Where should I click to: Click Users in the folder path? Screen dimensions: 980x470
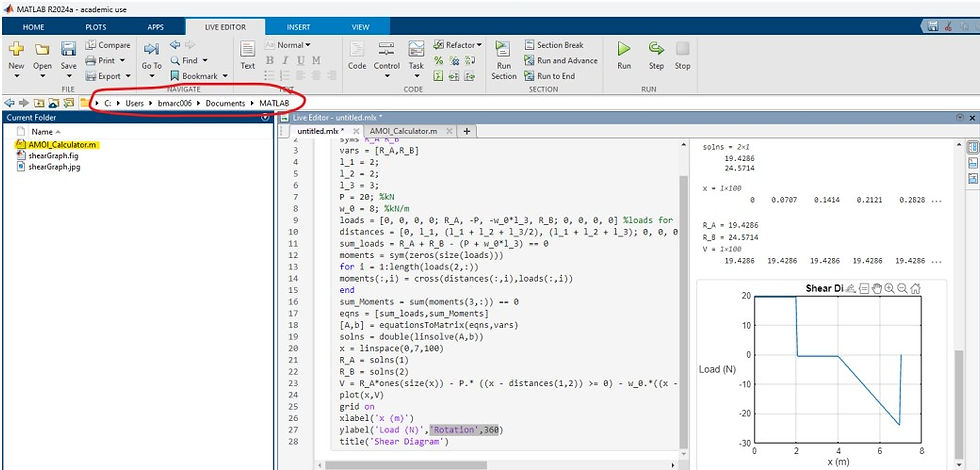click(x=134, y=103)
